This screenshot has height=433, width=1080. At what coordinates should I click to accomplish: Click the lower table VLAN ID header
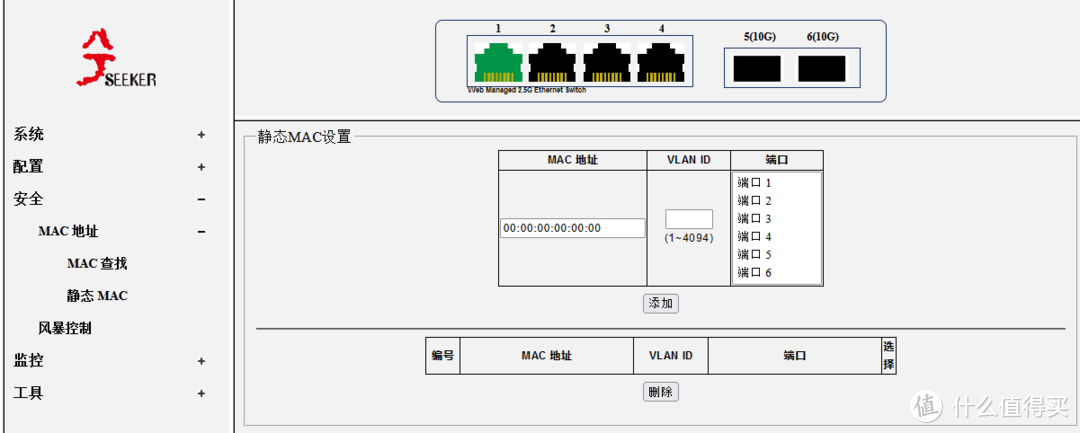(x=671, y=356)
